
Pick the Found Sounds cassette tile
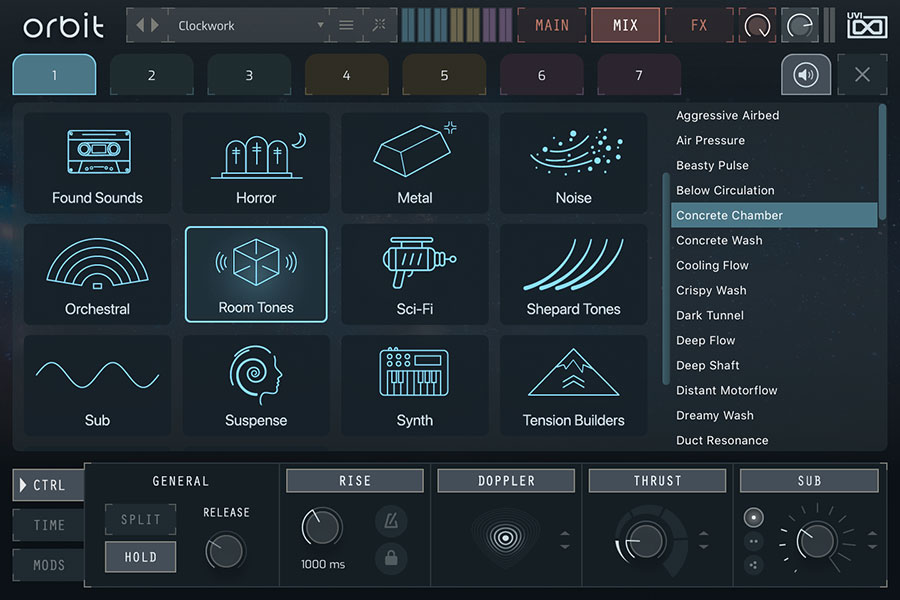click(97, 163)
